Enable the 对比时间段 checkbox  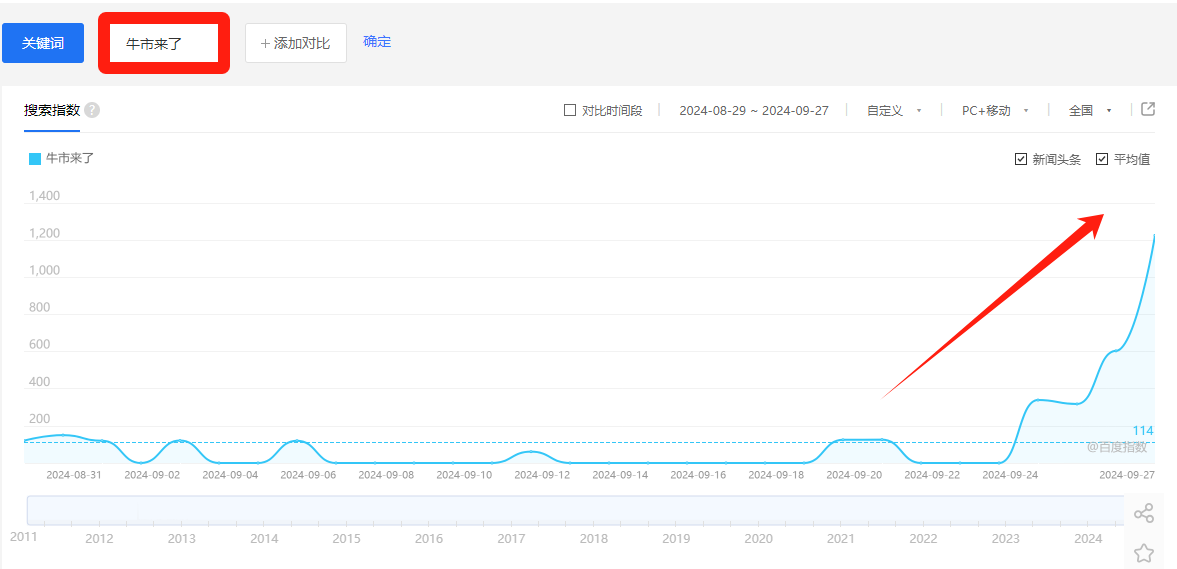pyautogui.click(x=570, y=110)
